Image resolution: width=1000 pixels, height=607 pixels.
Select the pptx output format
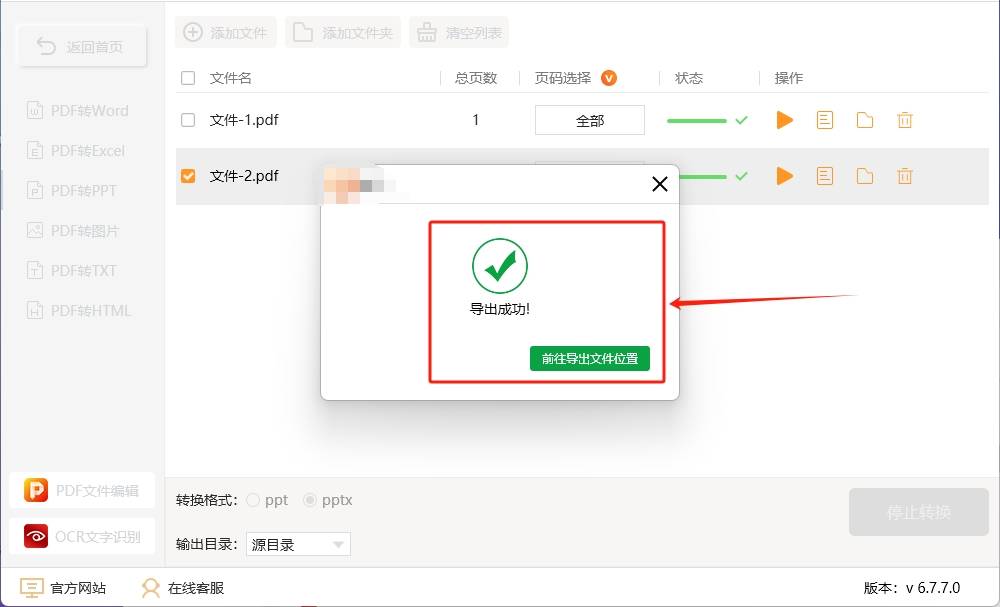tap(310, 500)
